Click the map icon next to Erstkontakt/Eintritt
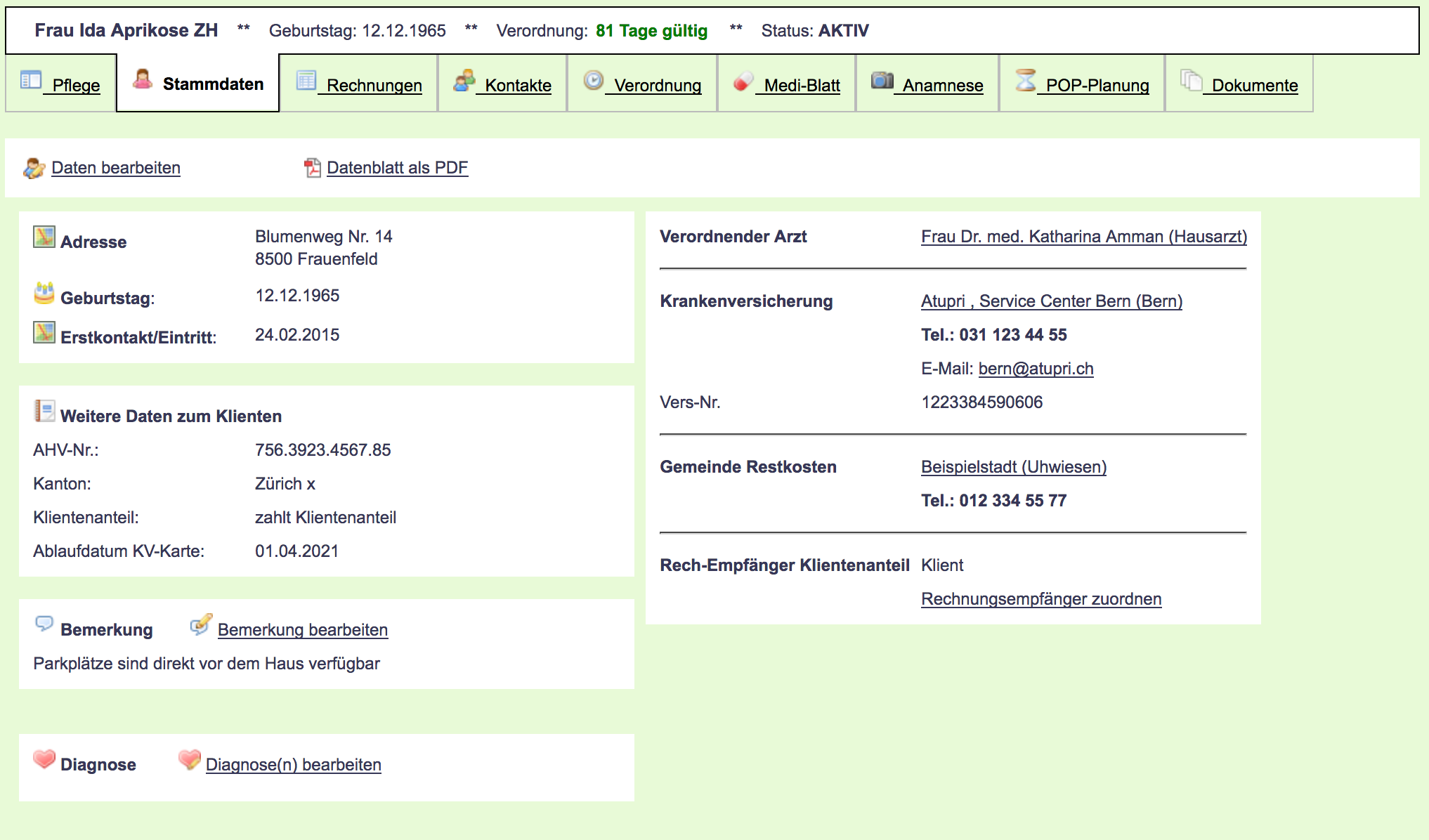Screen dimensions: 1429x840 [44, 333]
